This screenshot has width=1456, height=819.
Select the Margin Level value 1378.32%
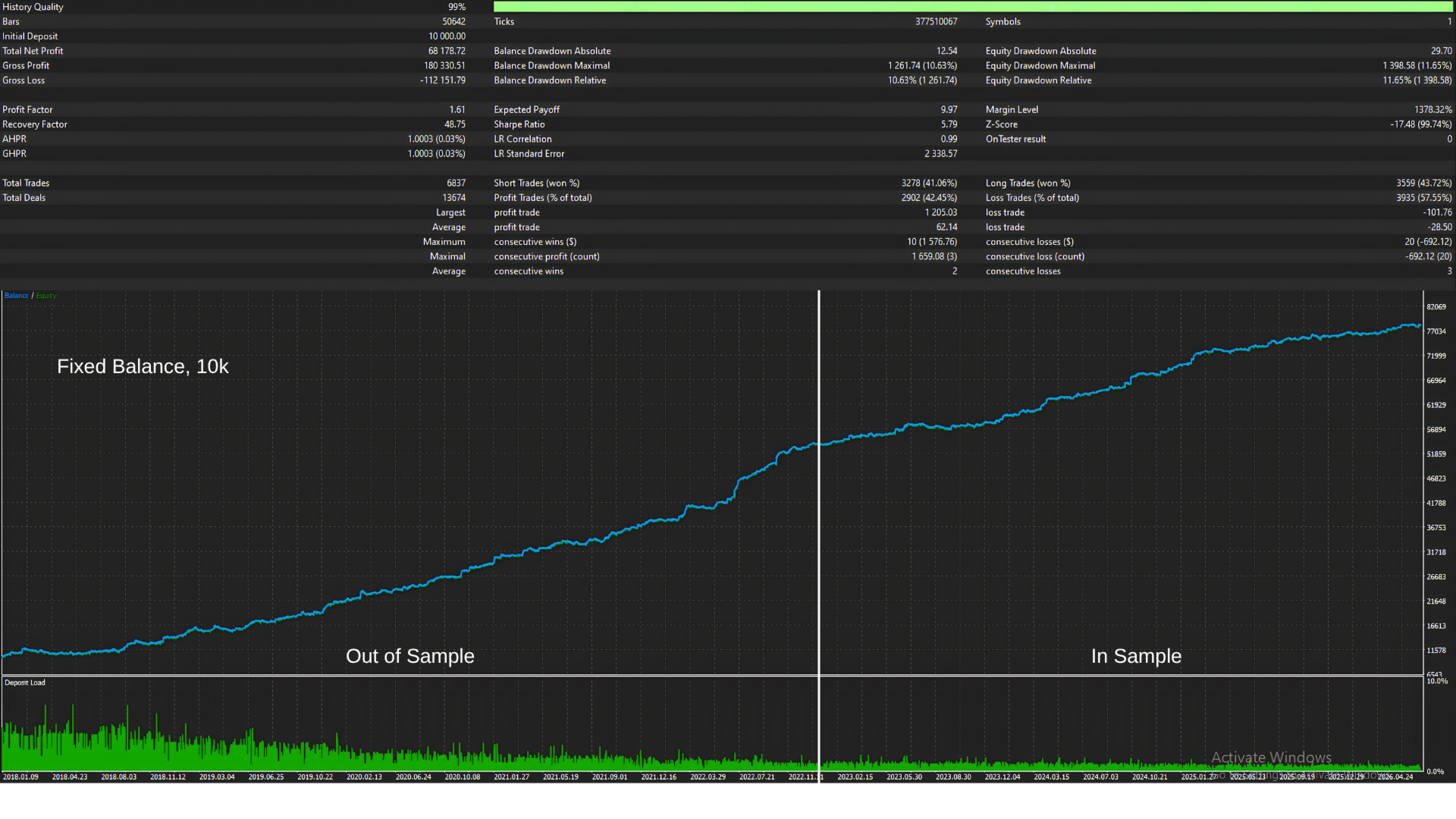tap(1433, 110)
